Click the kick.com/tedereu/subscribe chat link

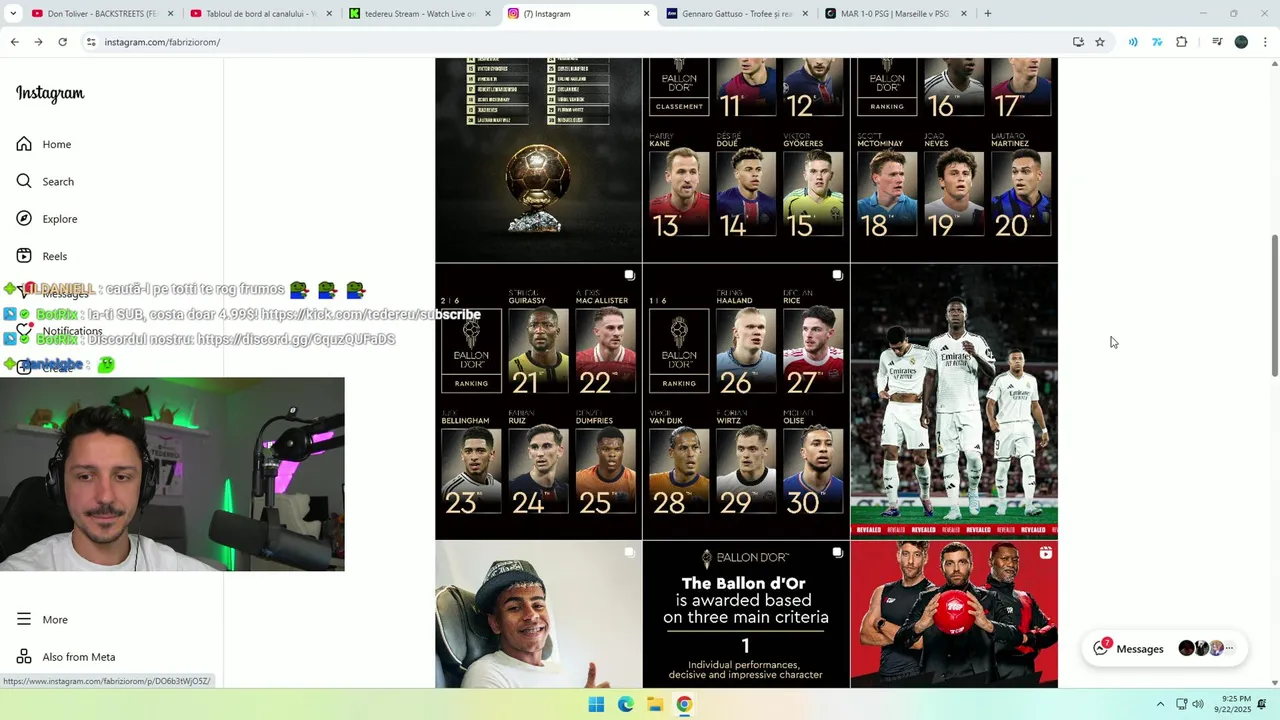pos(371,314)
